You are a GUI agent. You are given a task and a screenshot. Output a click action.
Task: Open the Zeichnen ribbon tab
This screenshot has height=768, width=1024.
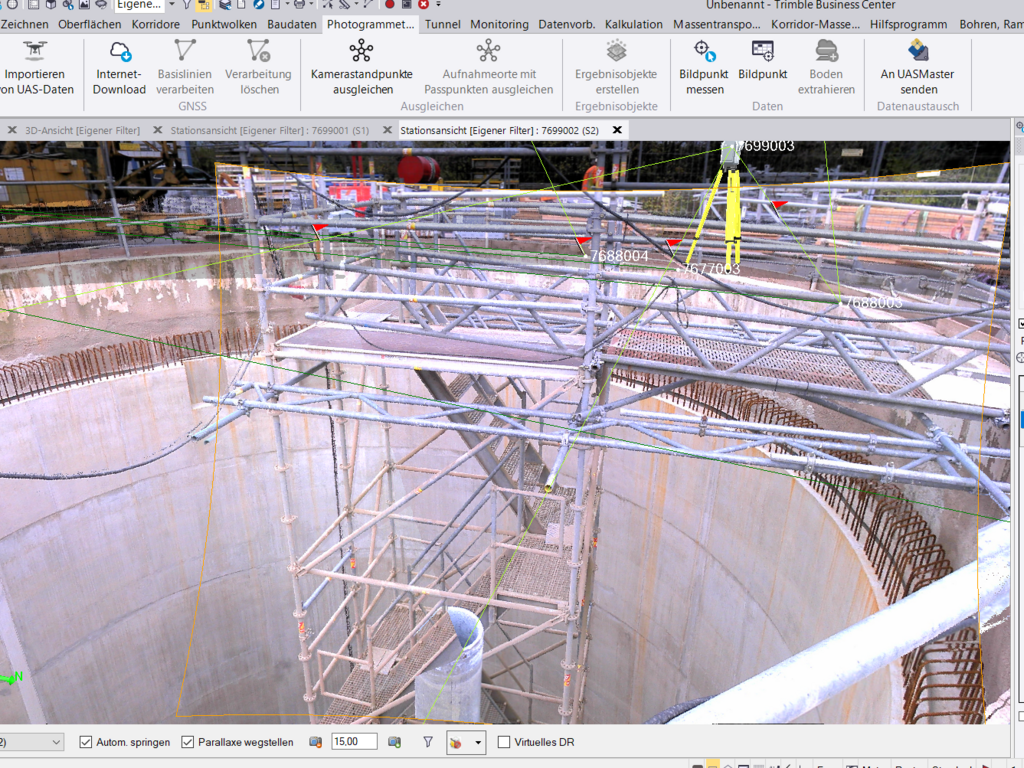[x=24, y=24]
